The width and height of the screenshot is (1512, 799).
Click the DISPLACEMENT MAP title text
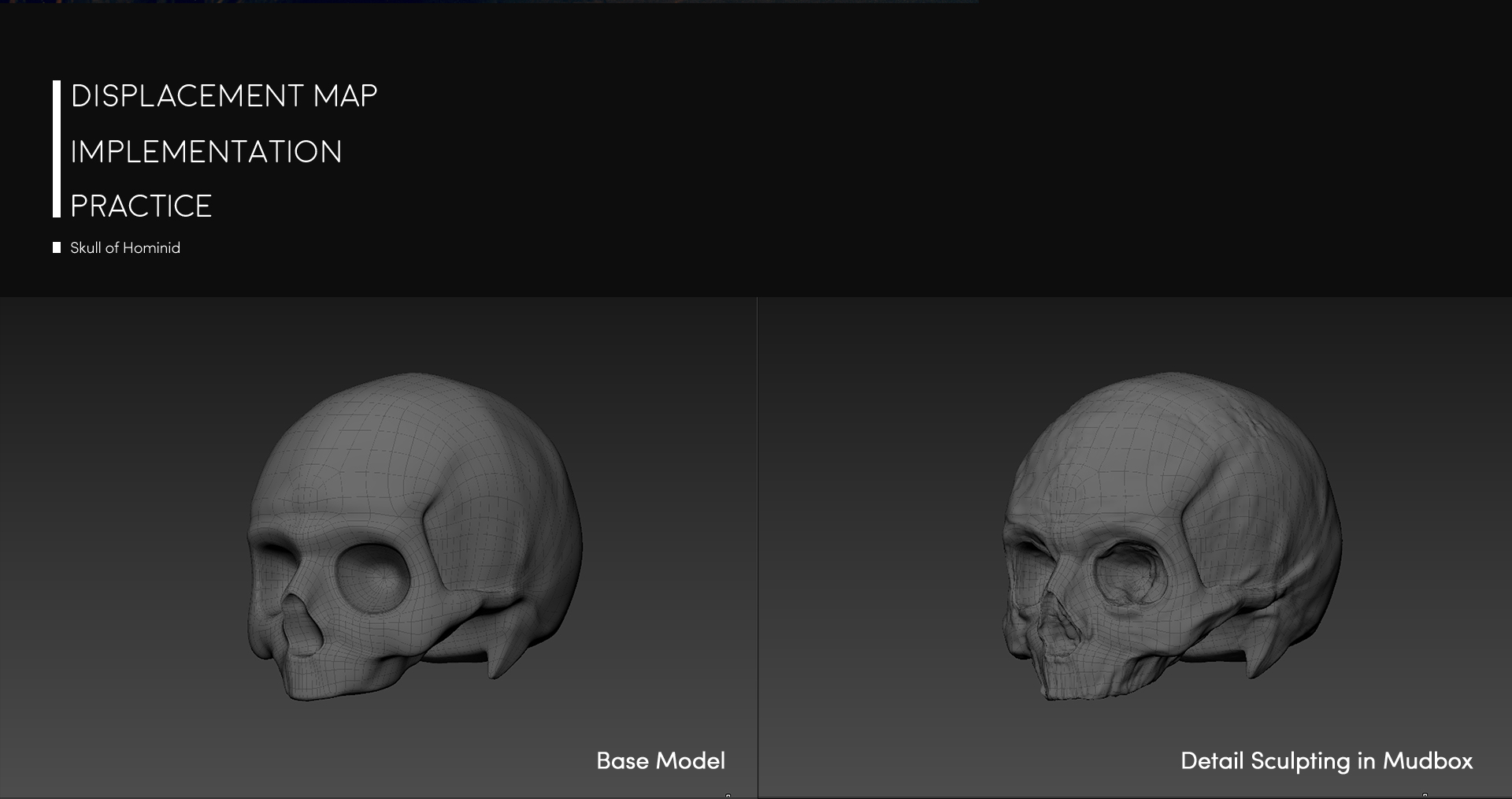(224, 96)
